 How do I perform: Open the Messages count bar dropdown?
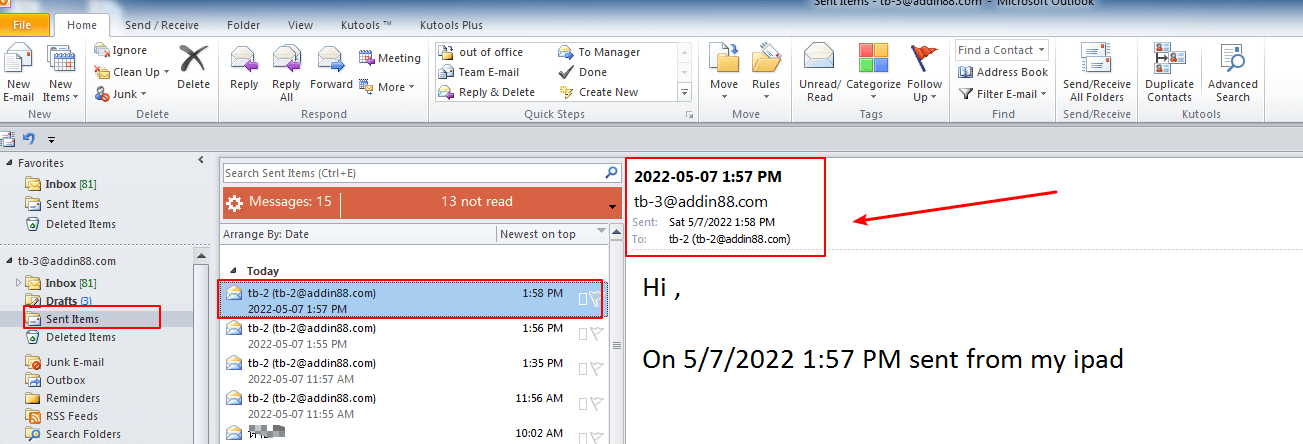pyautogui.click(x=612, y=206)
